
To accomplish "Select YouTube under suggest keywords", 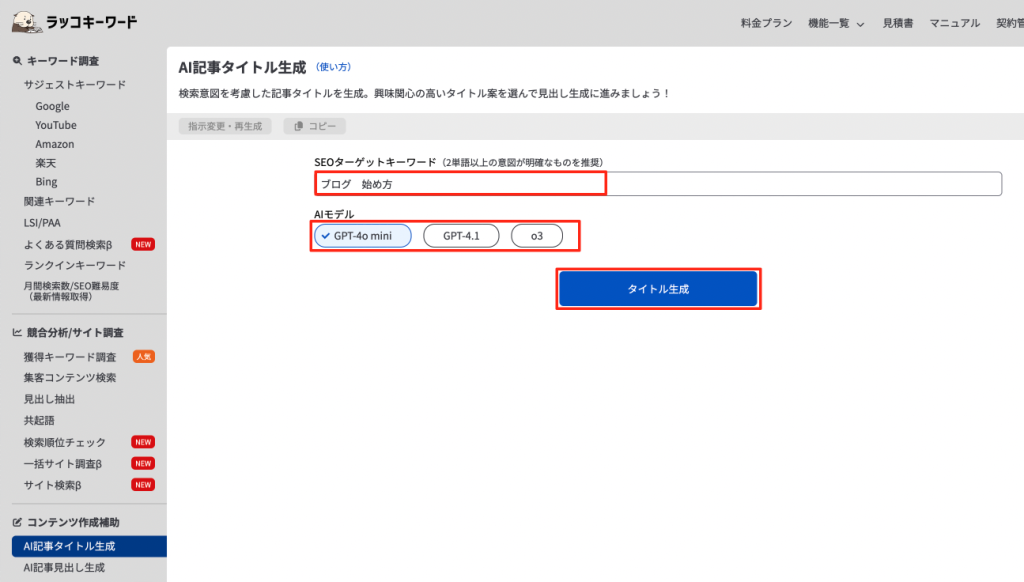I will pos(56,125).
